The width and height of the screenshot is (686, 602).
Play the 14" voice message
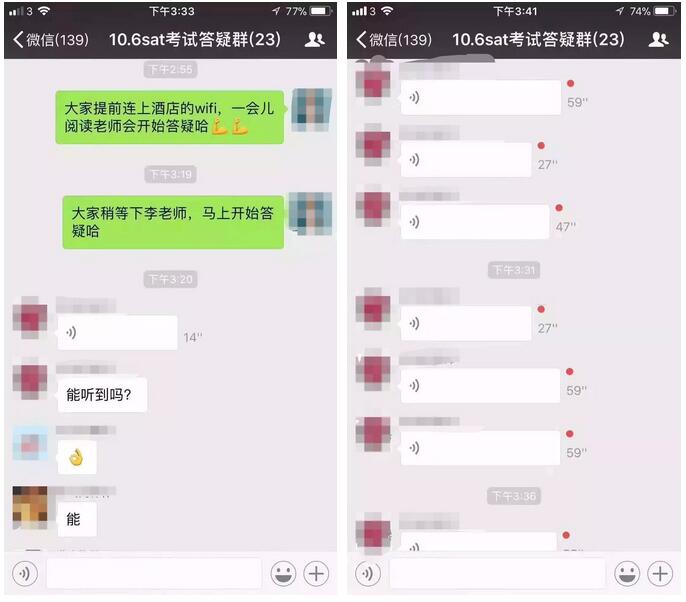(117, 332)
